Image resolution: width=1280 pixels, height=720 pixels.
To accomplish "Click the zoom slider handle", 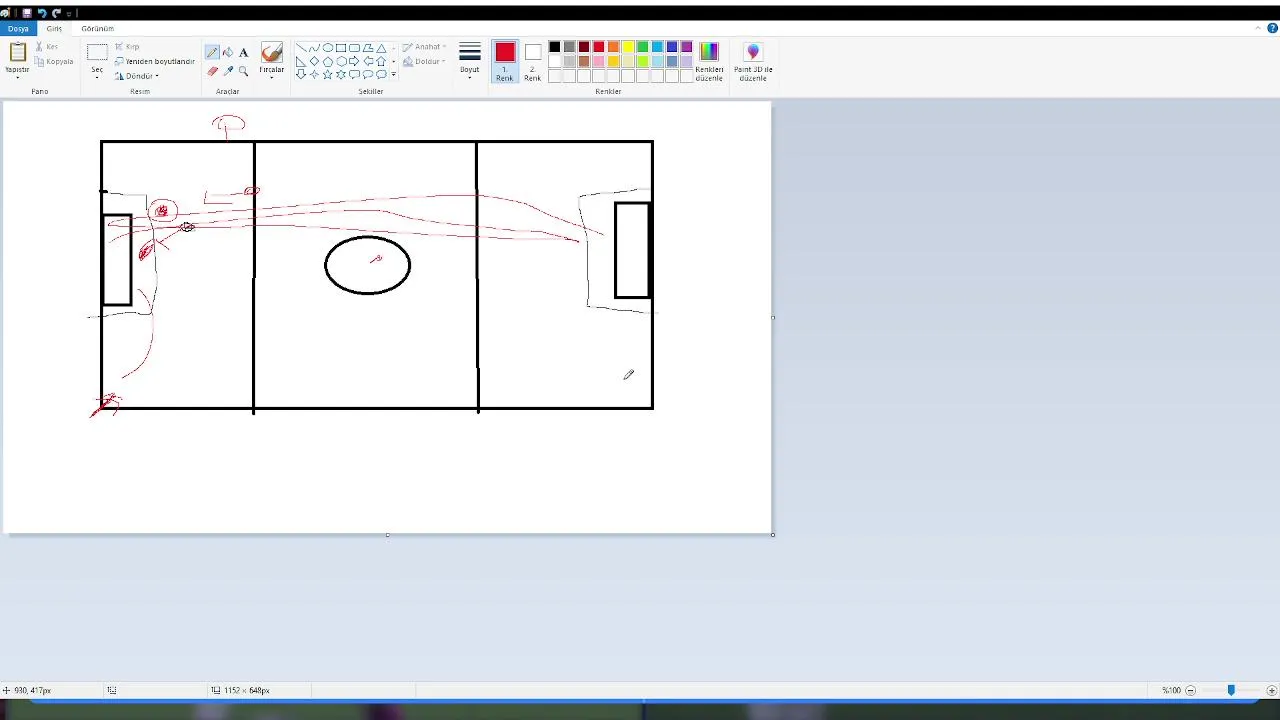I will point(1231,690).
